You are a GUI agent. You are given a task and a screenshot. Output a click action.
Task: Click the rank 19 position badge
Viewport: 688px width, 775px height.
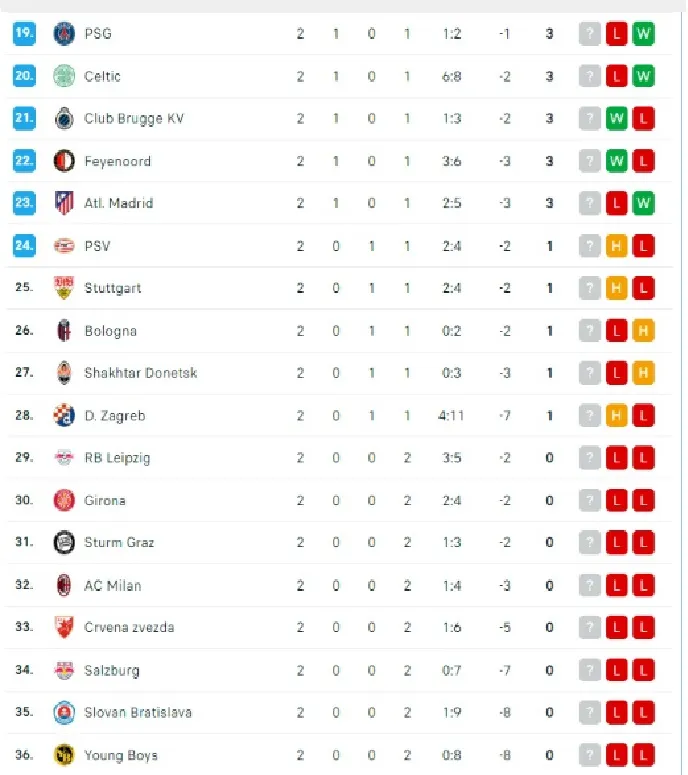[24, 34]
